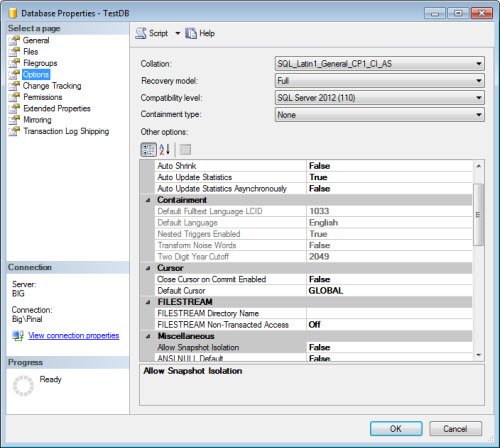This screenshot has width=500, height=448.
Task: Switch the property grid to Categorized view
Action: 148,150
